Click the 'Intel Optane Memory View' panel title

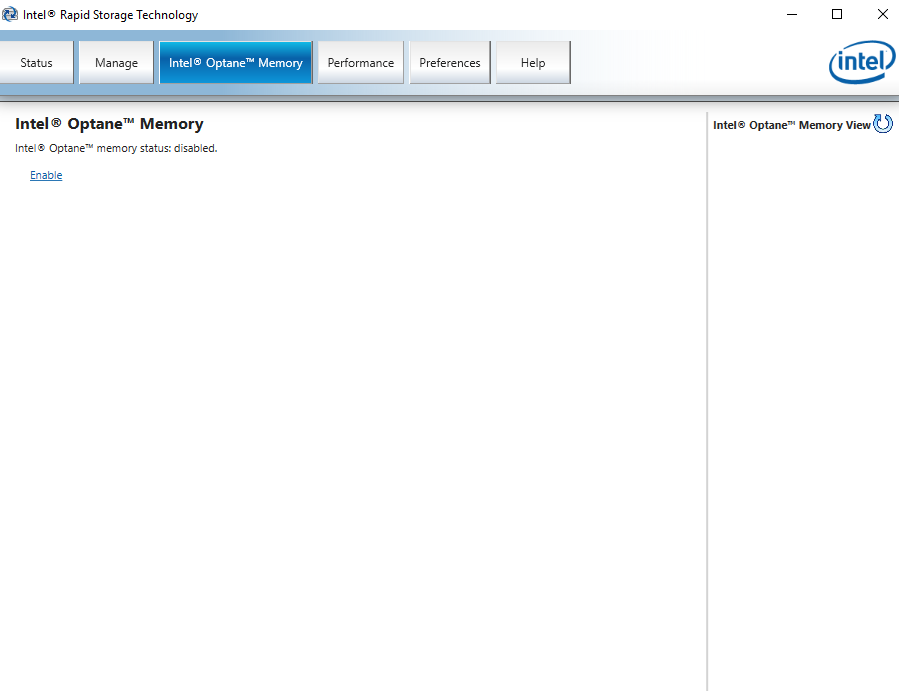pyautogui.click(x=792, y=125)
